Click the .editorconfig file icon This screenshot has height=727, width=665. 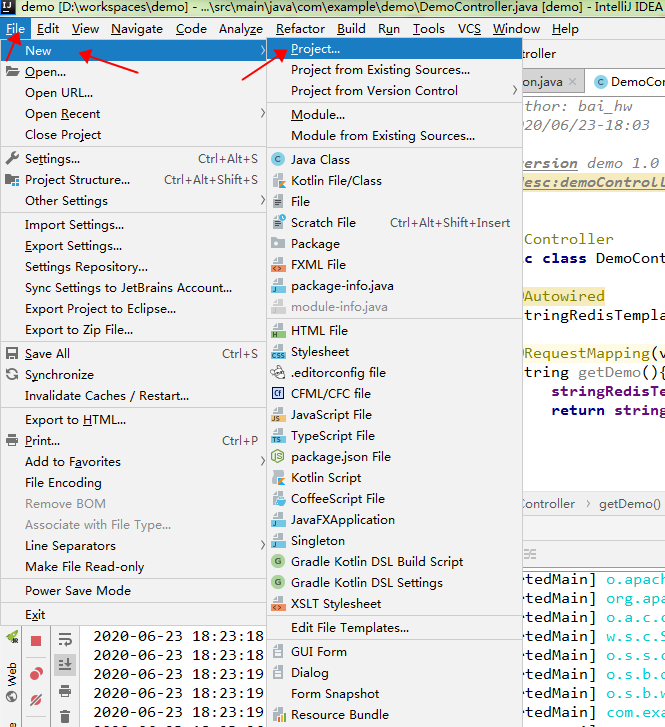[278, 372]
